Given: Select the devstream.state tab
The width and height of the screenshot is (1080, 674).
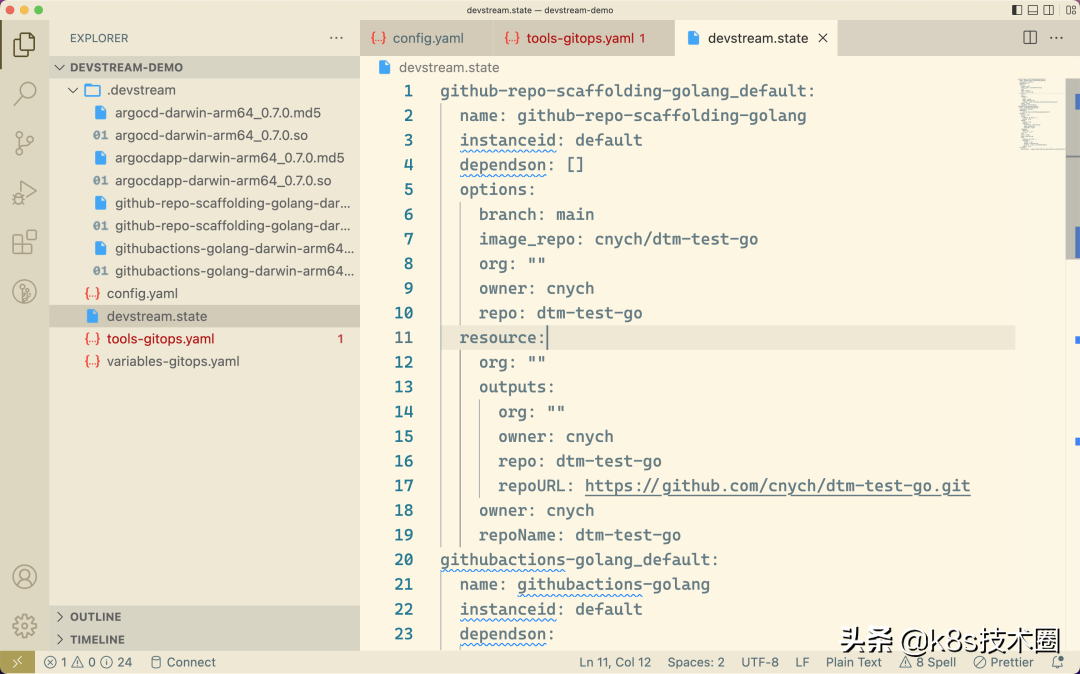Looking at the screenshot, I should point(756,39).
